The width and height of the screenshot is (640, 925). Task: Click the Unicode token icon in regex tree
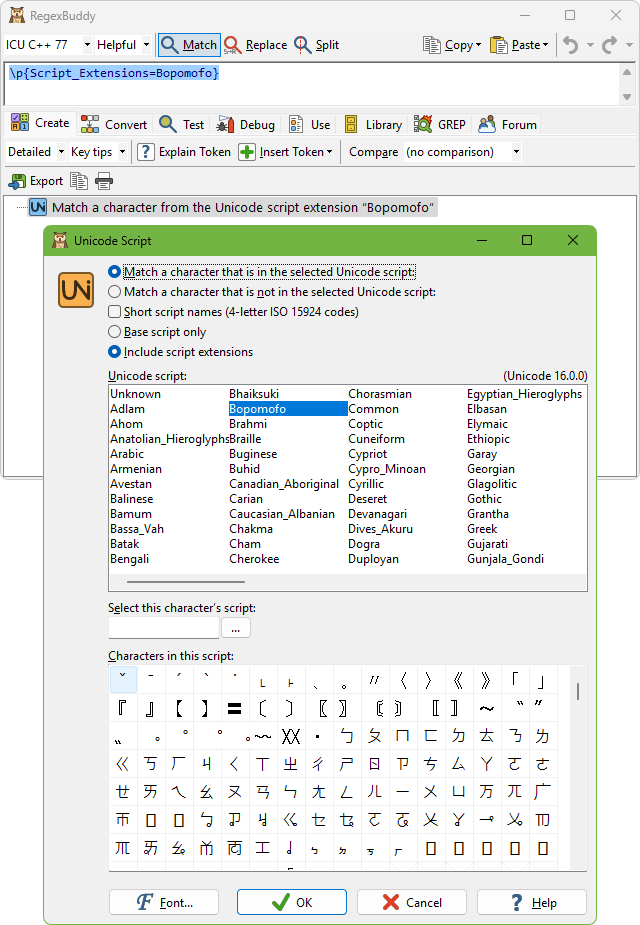38,207
